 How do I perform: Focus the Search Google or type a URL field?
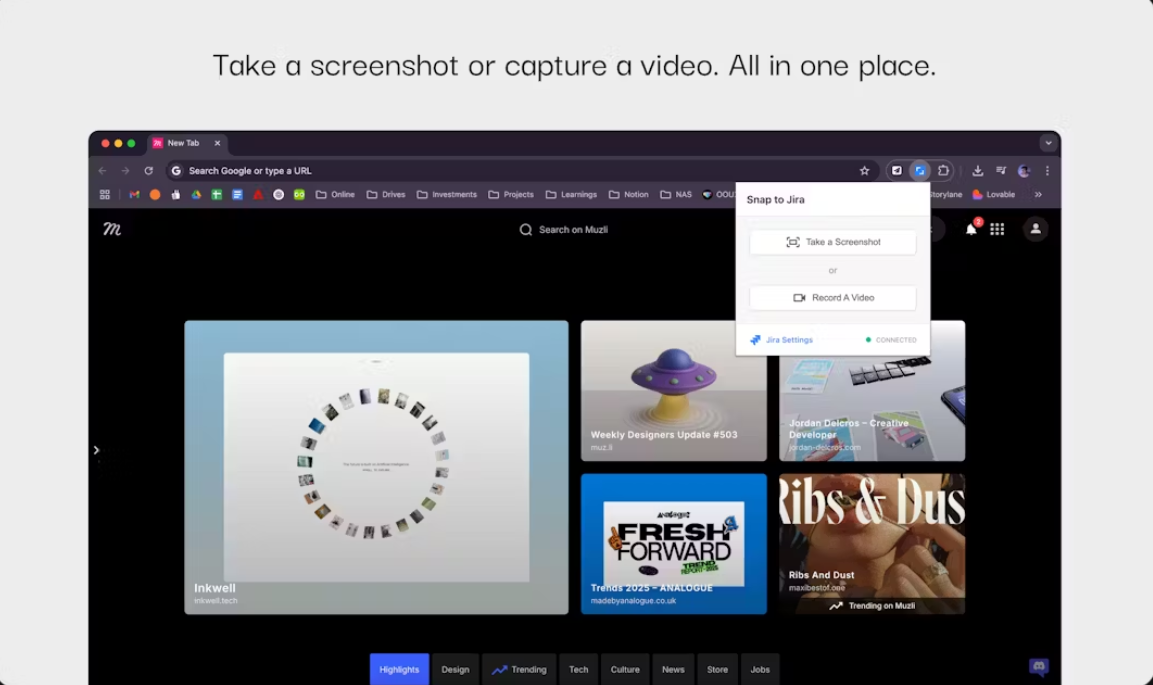coord(522,171)
